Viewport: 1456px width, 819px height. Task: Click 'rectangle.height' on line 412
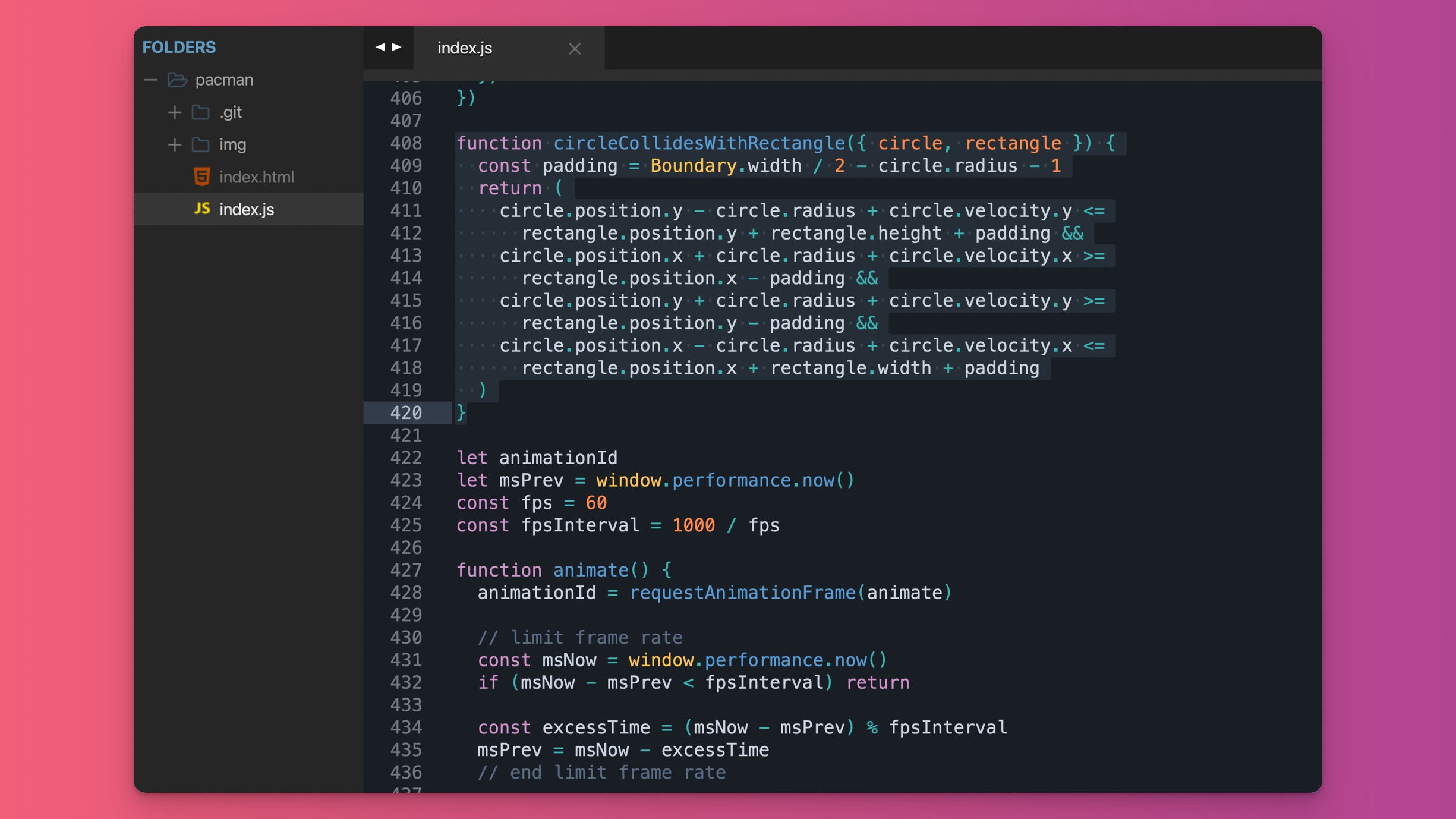(x=856, y=234)
